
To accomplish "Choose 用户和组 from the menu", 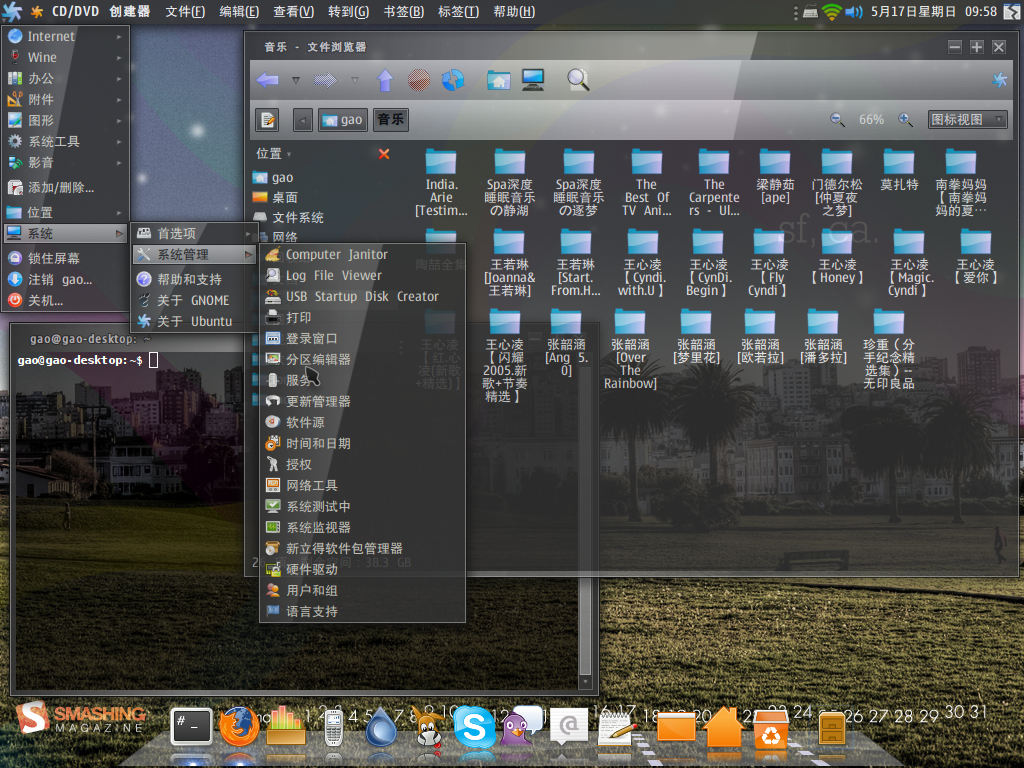I will point(362,590).
